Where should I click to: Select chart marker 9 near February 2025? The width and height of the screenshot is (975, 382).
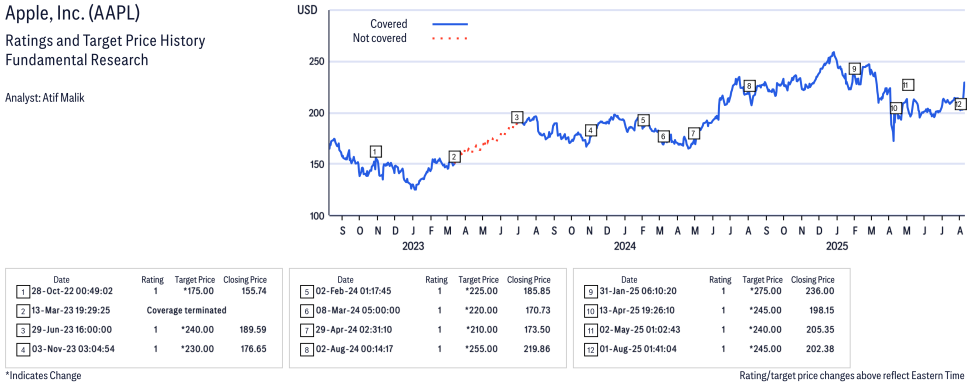pyautogui.click(x=854, y=68)
